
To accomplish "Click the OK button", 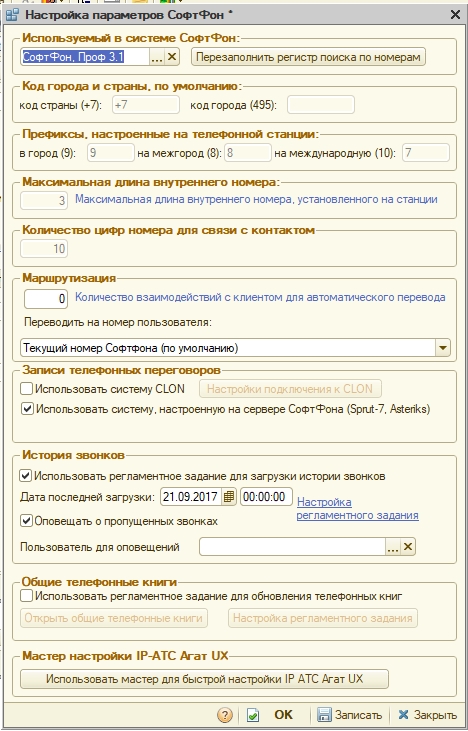I will pos(283,715).
